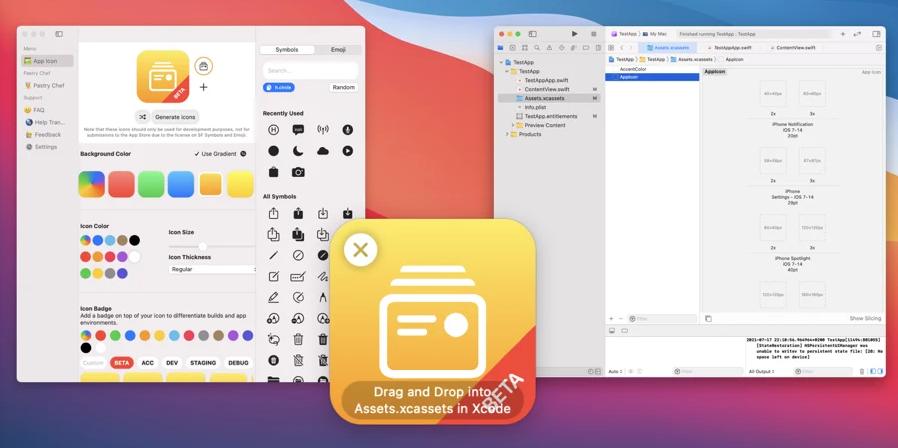Choose the square and pencil symbol in All Symbols
Viewport: 898px width, 448px height.
coord(274,276)
